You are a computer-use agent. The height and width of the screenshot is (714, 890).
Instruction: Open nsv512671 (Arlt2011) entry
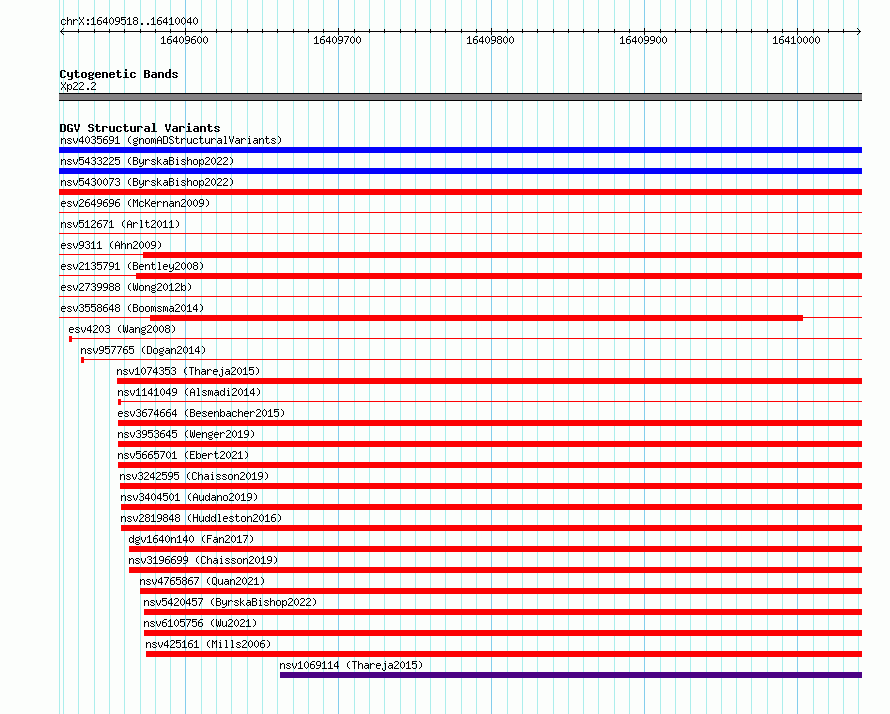(120, 224)
